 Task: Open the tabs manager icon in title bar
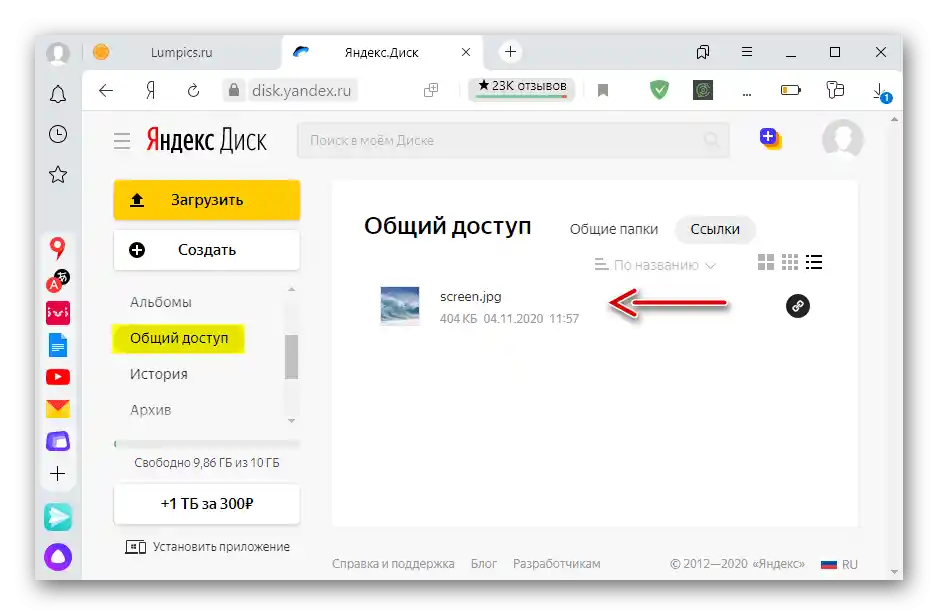coord(703,52)
